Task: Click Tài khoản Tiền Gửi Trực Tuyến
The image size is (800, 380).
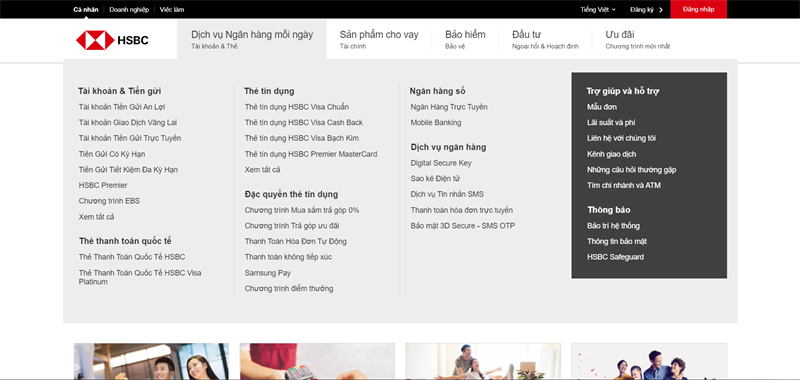Action: click(x=130, y=138)
